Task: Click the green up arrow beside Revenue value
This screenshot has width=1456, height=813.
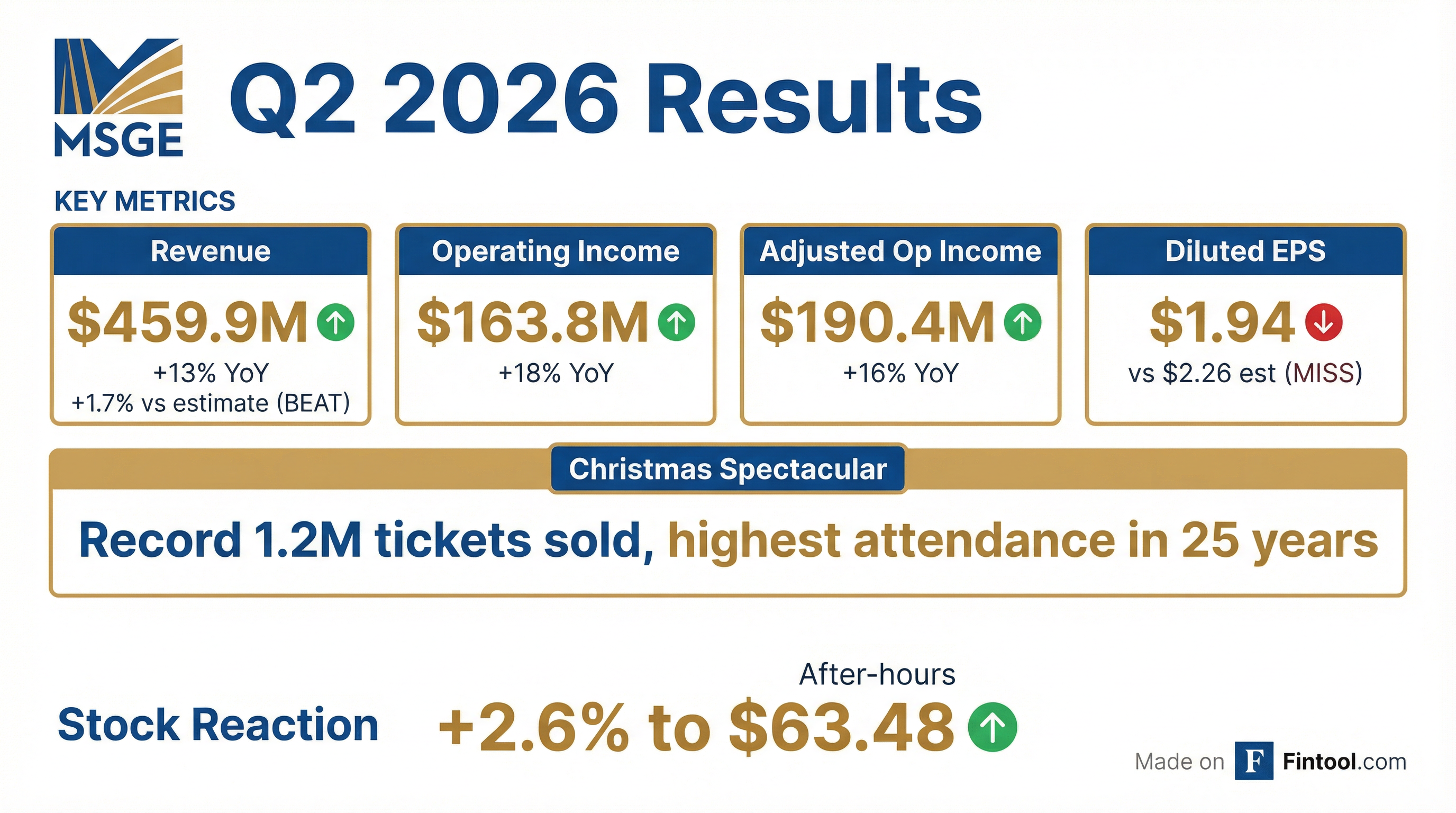Action: [x=336, y=322]
